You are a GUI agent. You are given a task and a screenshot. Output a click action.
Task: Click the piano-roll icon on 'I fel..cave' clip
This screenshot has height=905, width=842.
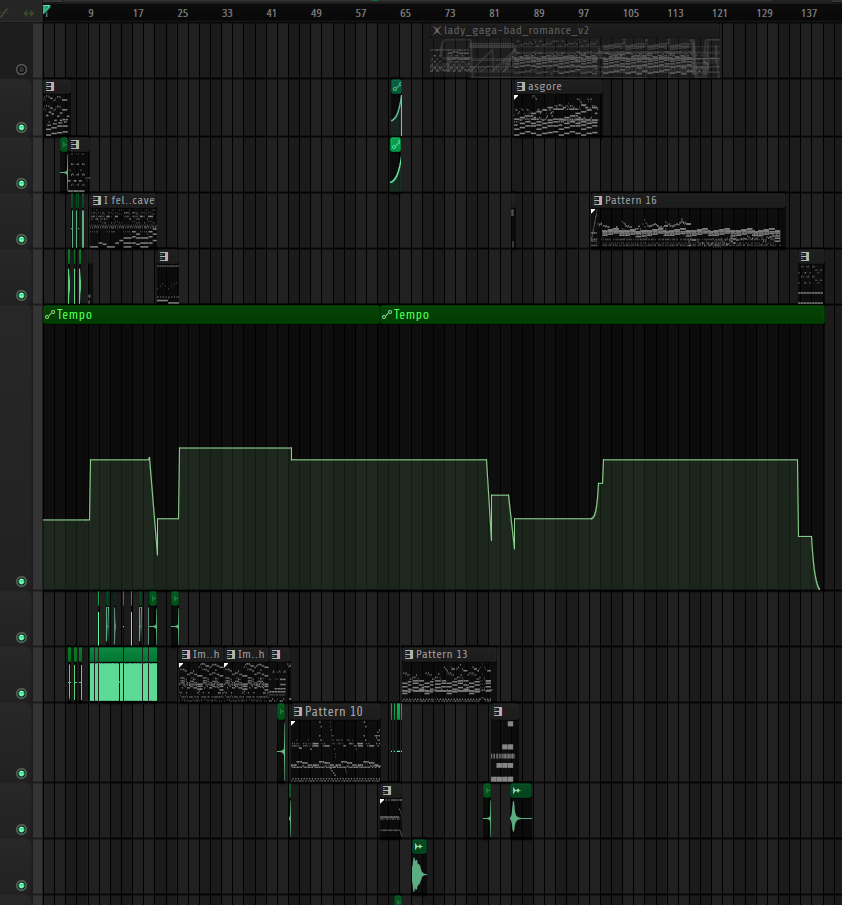(x=96, y=201)
